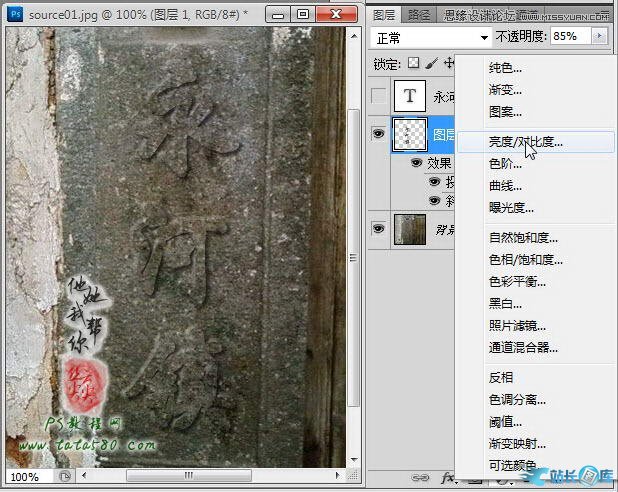Select the background layer thumbnail
Screen dimensions: 618x492
pyautogui.click(x=409, y=229)
